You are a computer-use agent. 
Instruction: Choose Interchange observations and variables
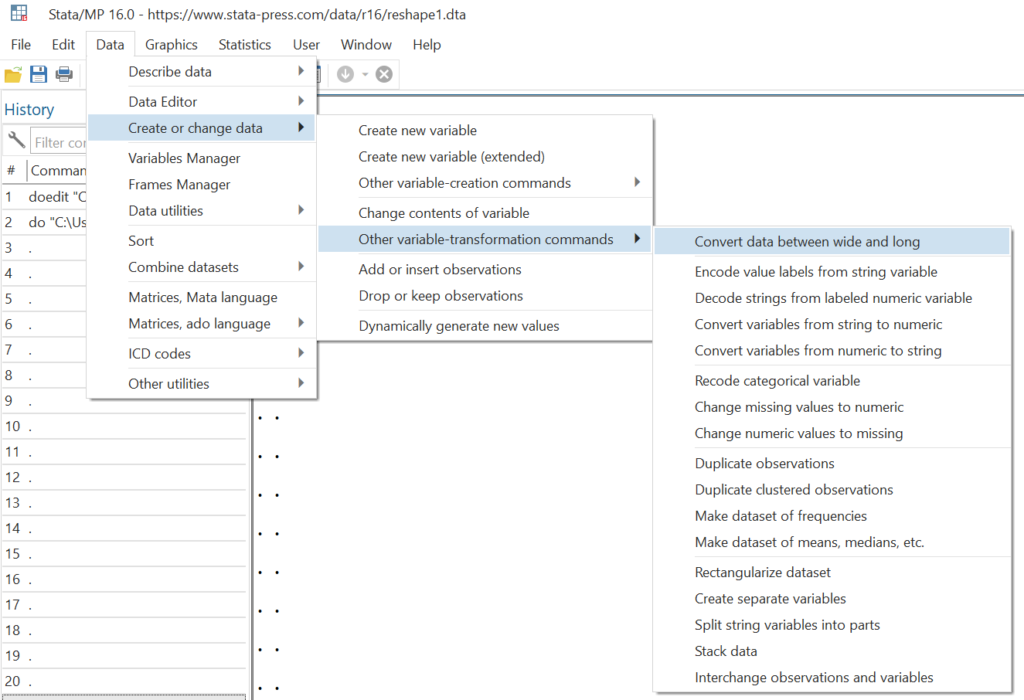coord(832,678)
